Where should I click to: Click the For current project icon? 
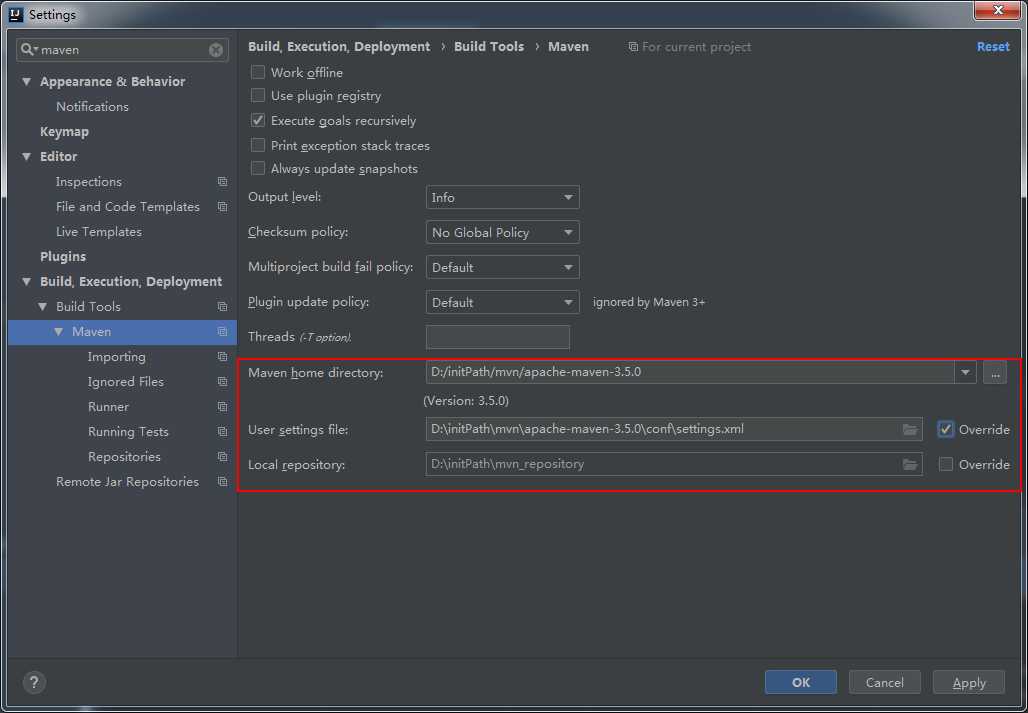633,47
